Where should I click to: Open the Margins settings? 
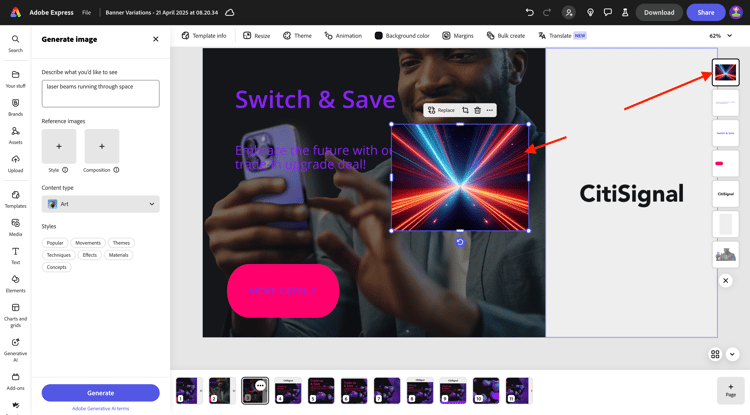(x=458, y=35)
